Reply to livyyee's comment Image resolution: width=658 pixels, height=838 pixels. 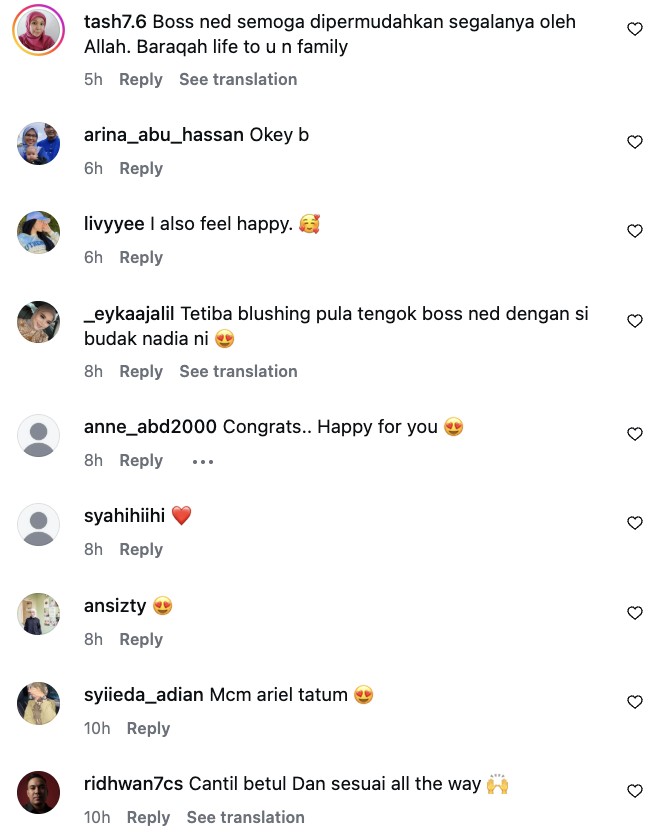pyautogui.click(x=141, y=257)
